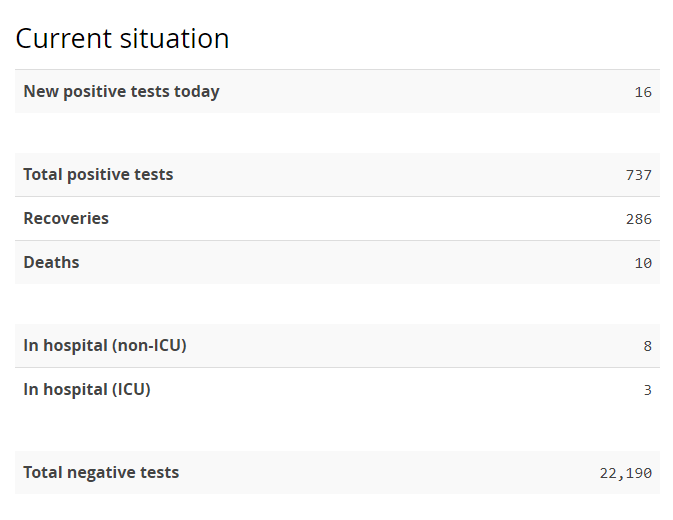Viewport: 673px width, 520px height.
Task: Click the ICU hospital value 3
Action: (x=648, y=390)
